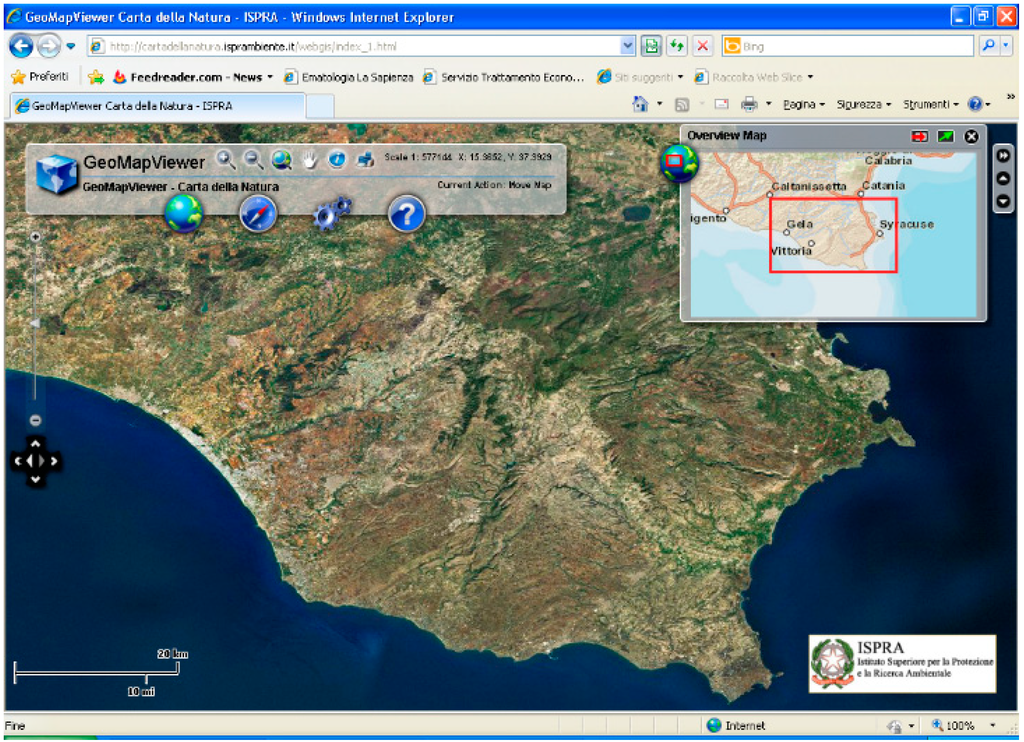Click the red arrow Overview Map button
This screenshot has height=742, width=1024.
pos(920,136)
